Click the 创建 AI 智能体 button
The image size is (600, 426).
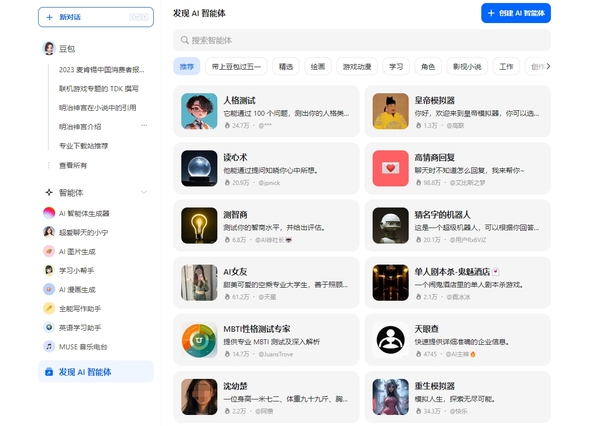(x=515, y=13)
